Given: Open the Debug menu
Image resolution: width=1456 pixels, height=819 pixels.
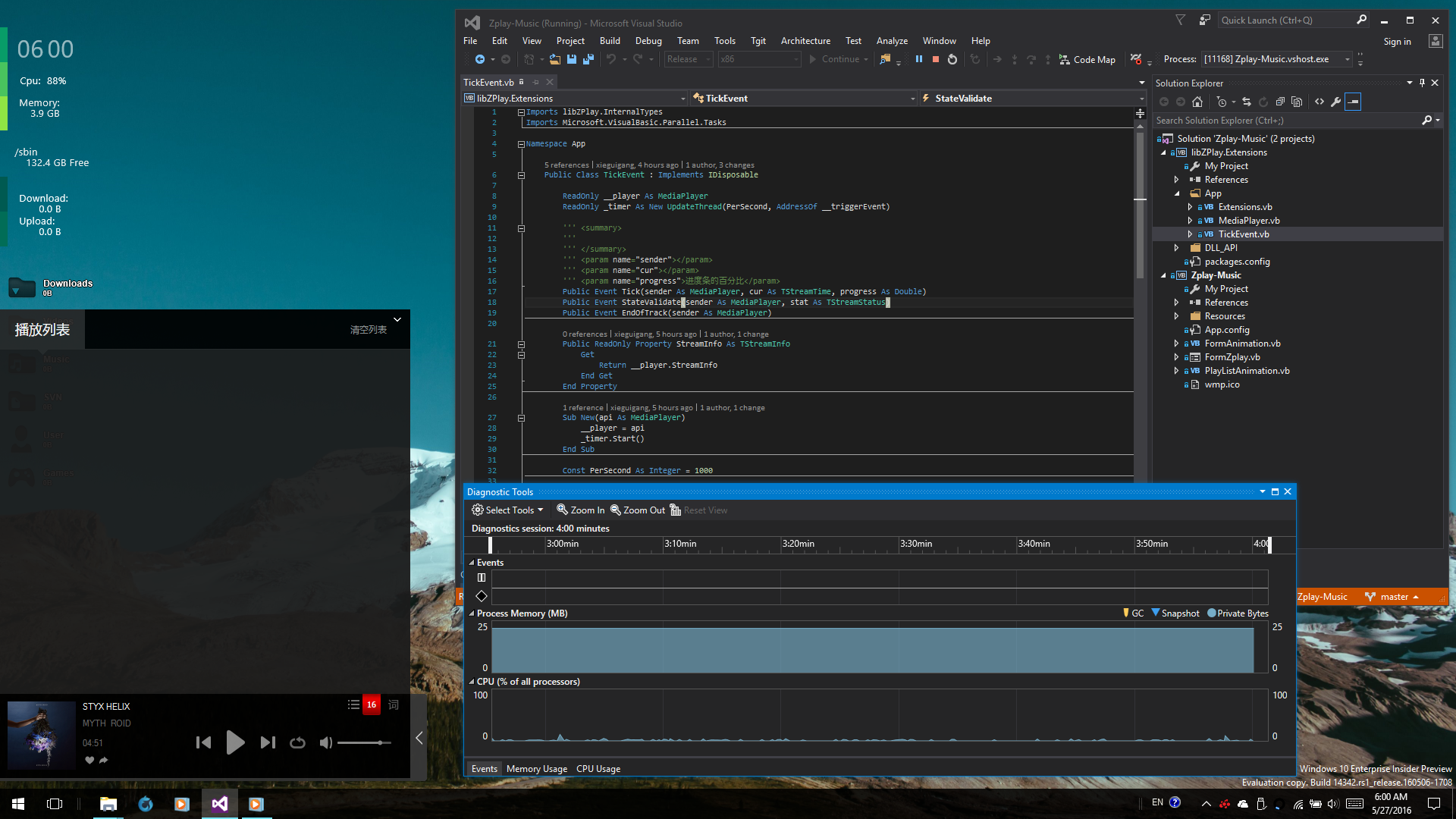Looking at the screenshot, I should 648,41.
